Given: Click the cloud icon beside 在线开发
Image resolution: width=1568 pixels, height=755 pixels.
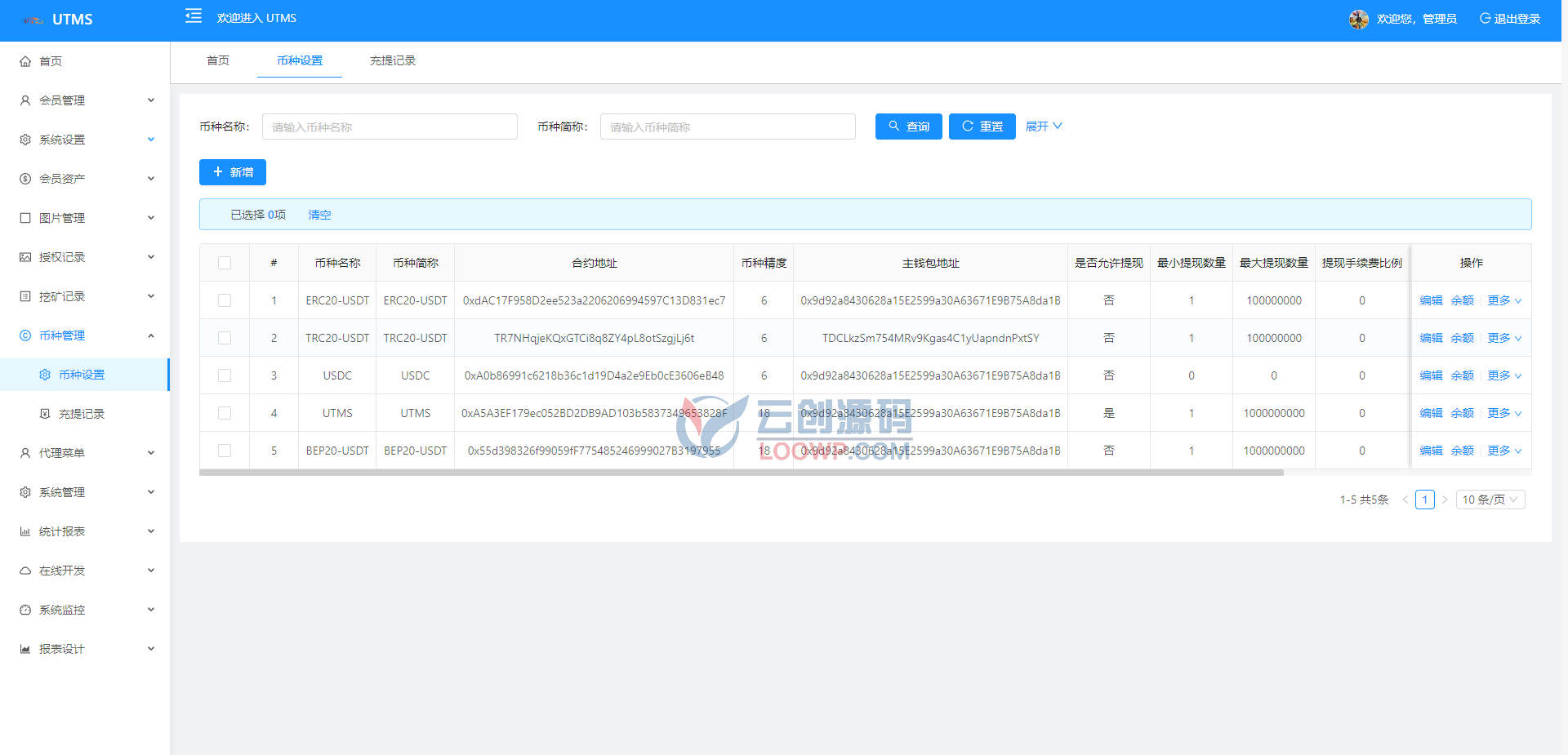Looking at the screenshot, I should click(x=25, y=571).
